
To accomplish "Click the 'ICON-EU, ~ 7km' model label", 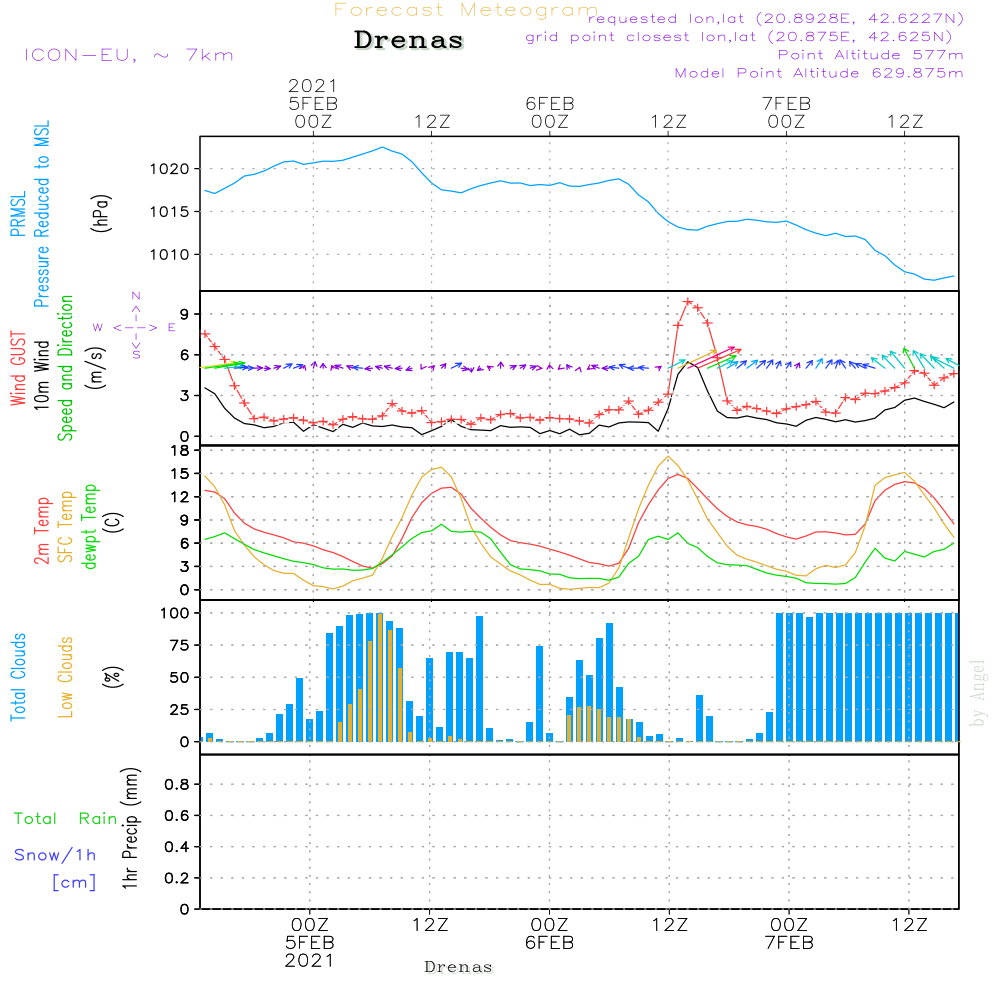I will [x=129, y=55].
